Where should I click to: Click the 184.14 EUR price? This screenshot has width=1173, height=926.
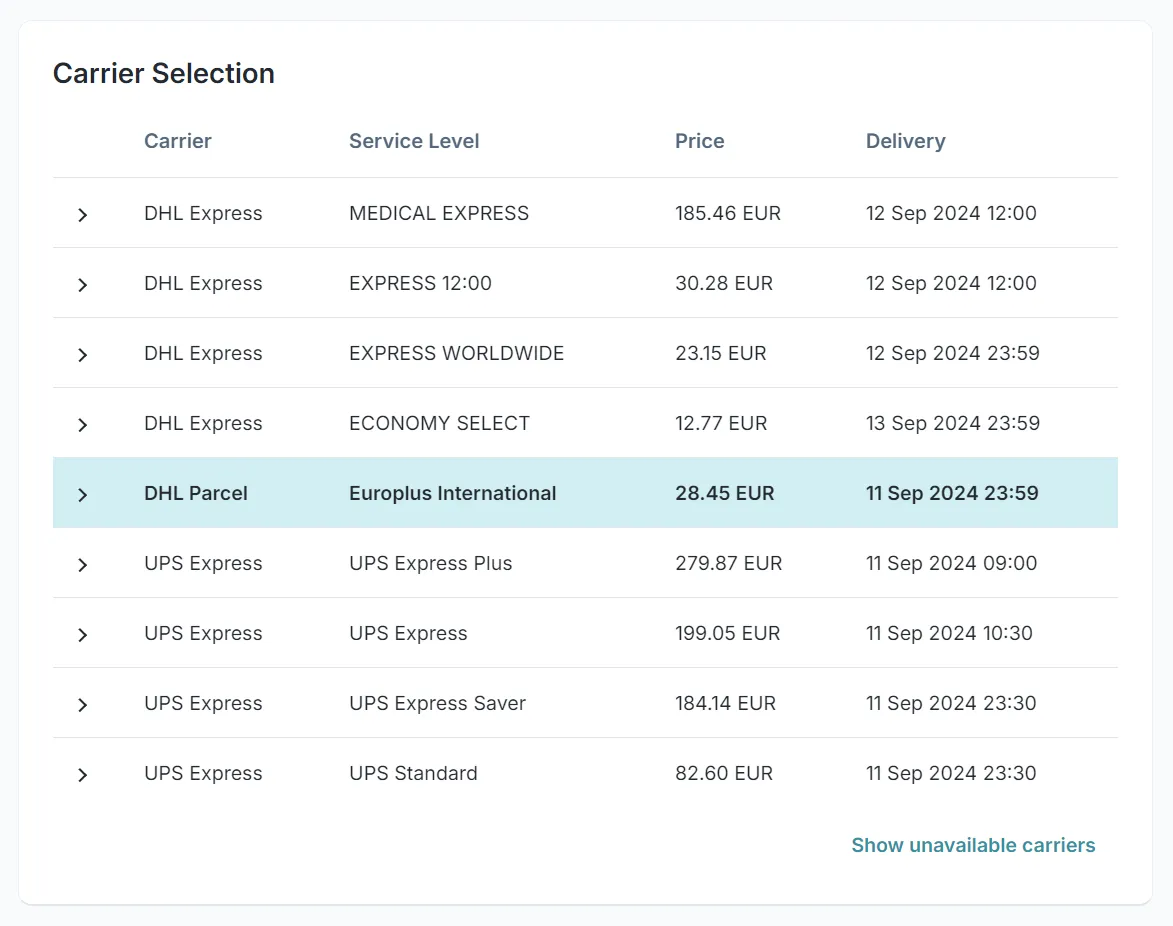[x=725, y=703]
